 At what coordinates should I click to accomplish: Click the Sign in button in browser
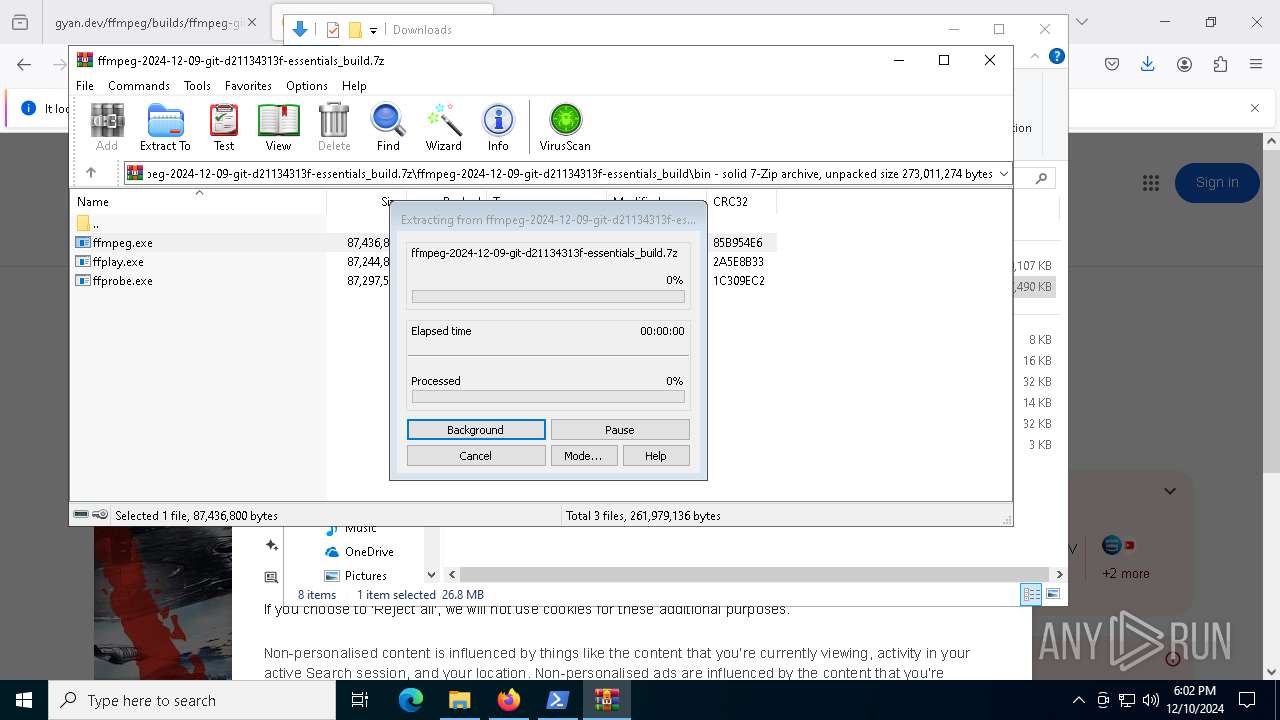pyautogui.click(x=1217, y=182)
